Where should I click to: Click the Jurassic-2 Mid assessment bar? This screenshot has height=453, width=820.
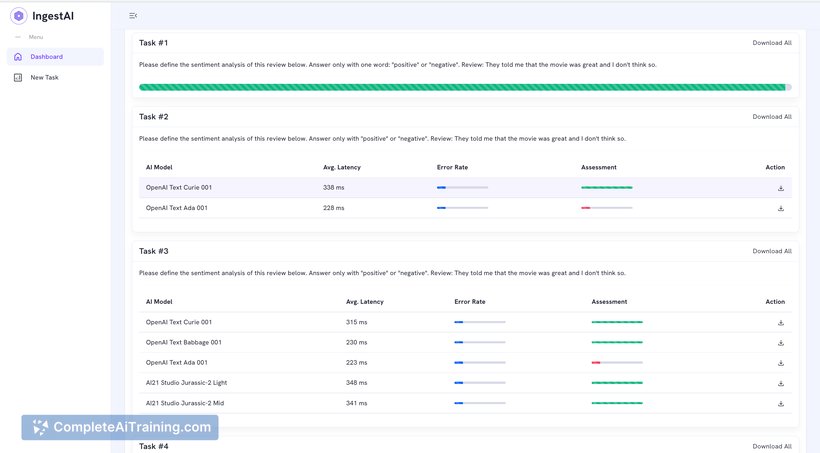click(x=617, y=403)
